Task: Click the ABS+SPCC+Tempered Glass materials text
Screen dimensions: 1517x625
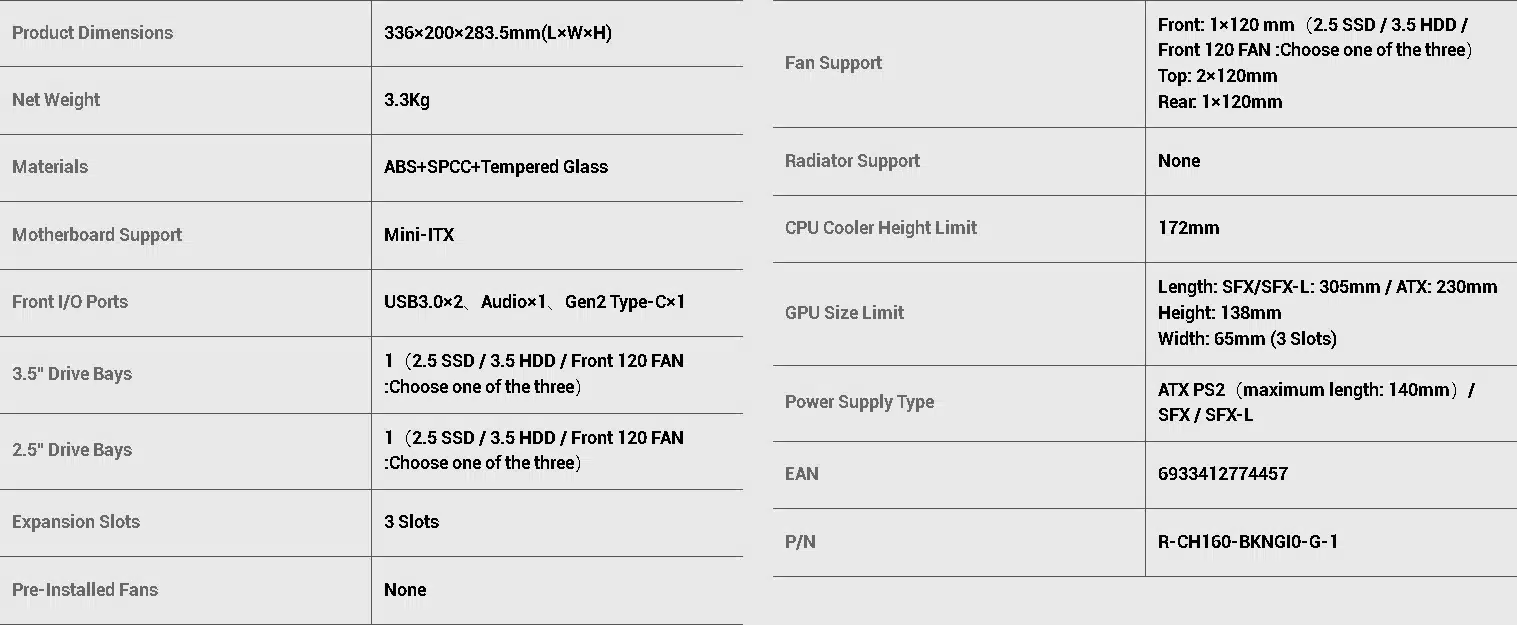Action: click(x=496, y=167)
